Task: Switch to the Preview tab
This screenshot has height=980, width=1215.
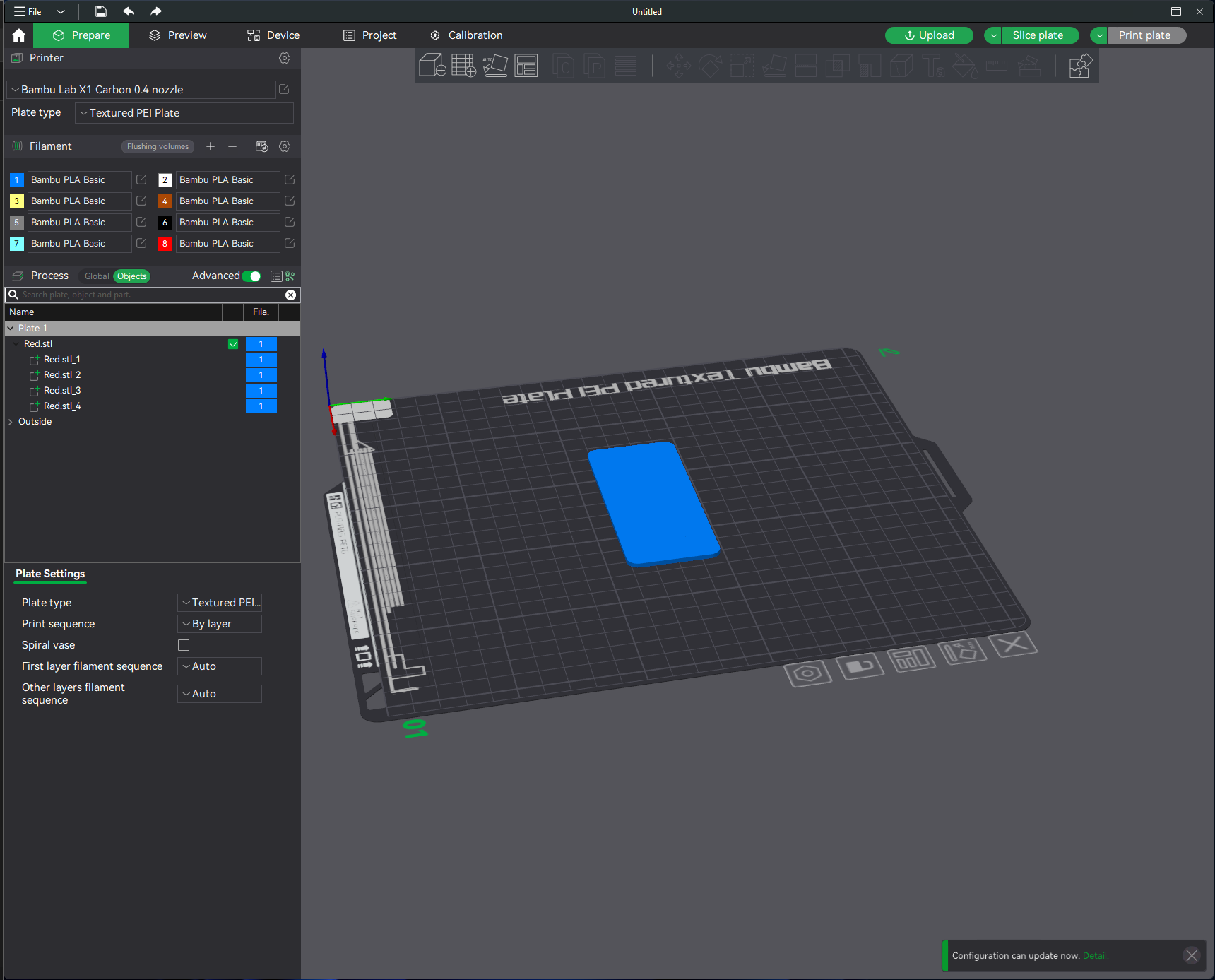Action: 178,35
